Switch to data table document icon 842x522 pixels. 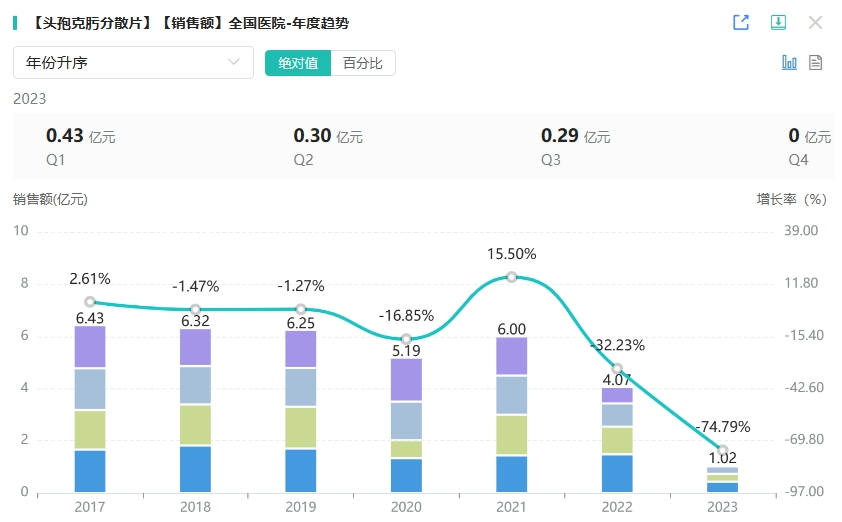[x=815, y=63]
